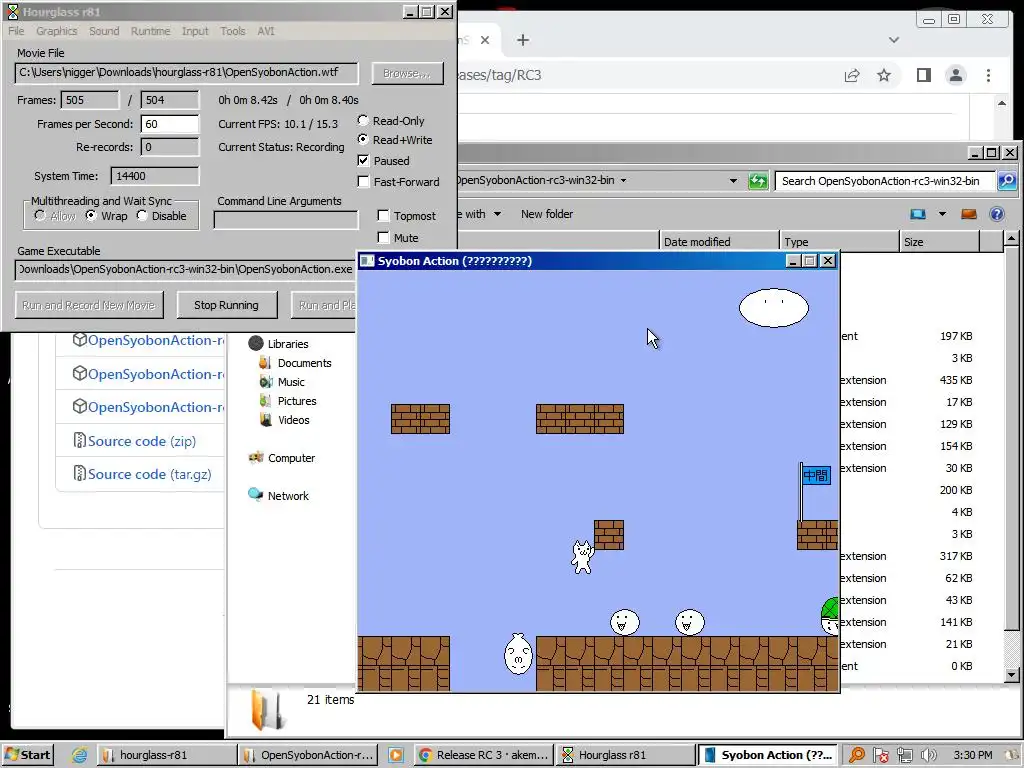Open the Chrome three-dot menu
1024x768 pixels.
988,75
